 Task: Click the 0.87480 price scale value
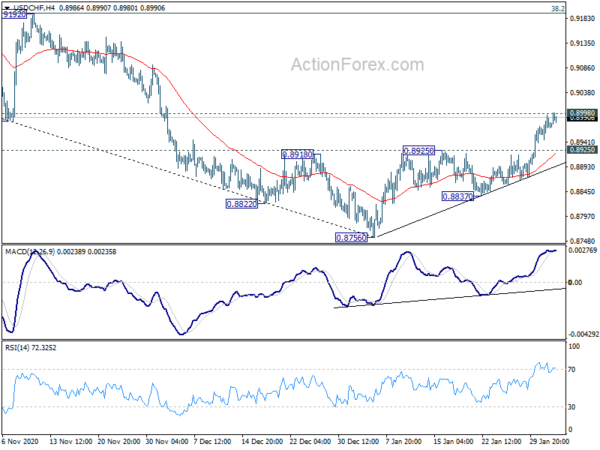coord(582,241)
